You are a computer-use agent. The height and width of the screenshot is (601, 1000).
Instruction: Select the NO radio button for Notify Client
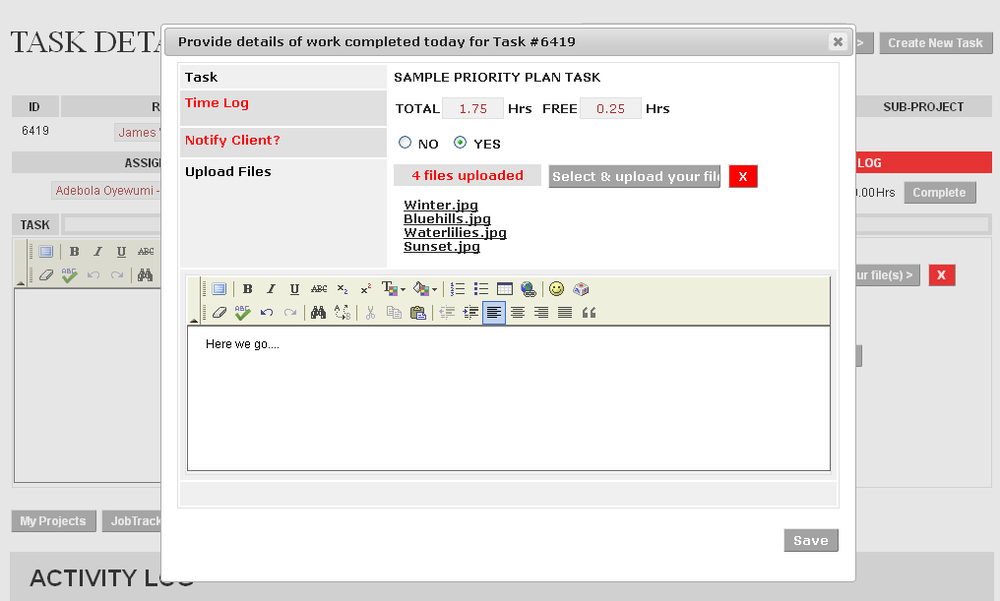pos(406,142)
